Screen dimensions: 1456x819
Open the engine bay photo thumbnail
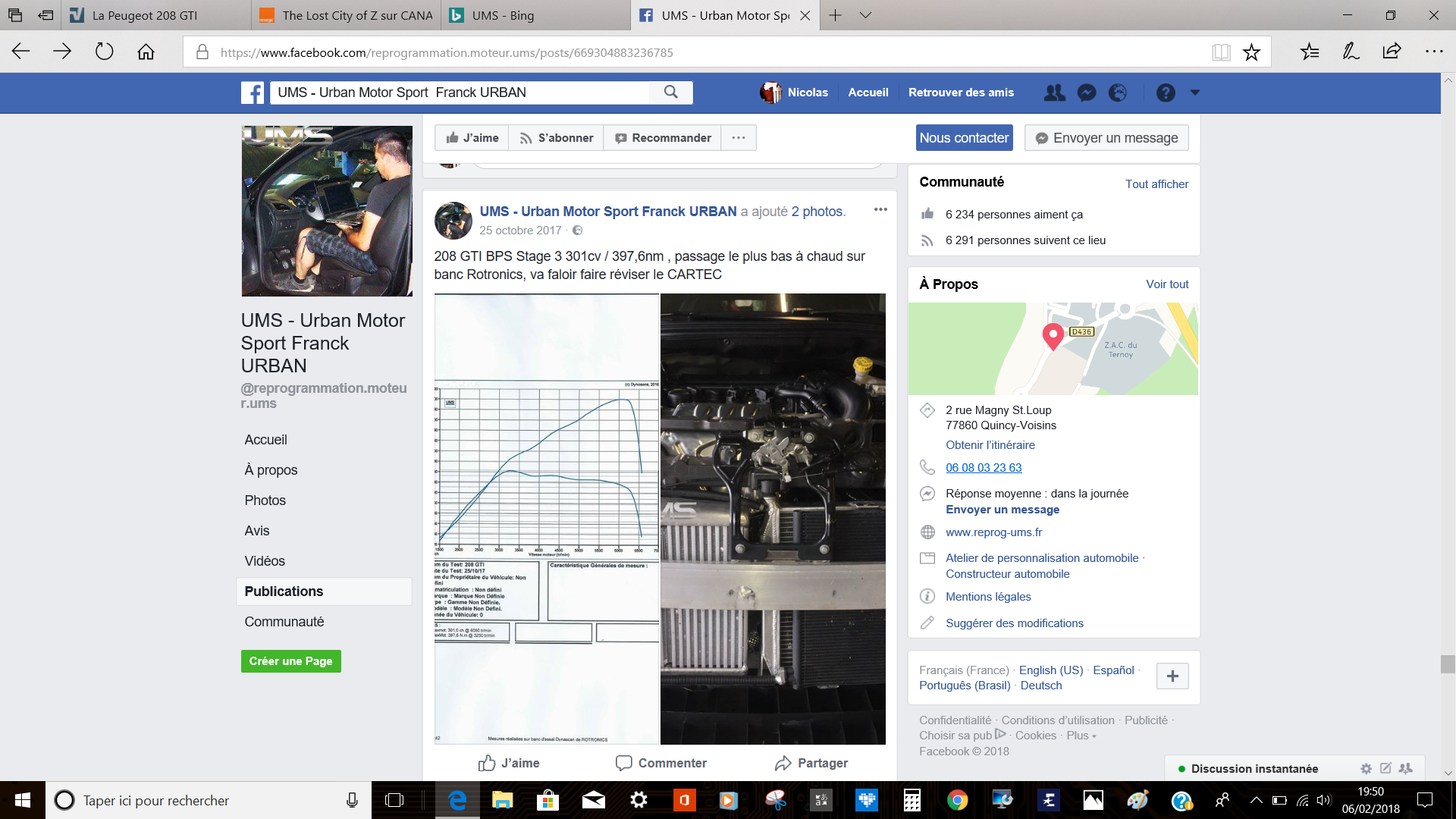tap(773, 519)
